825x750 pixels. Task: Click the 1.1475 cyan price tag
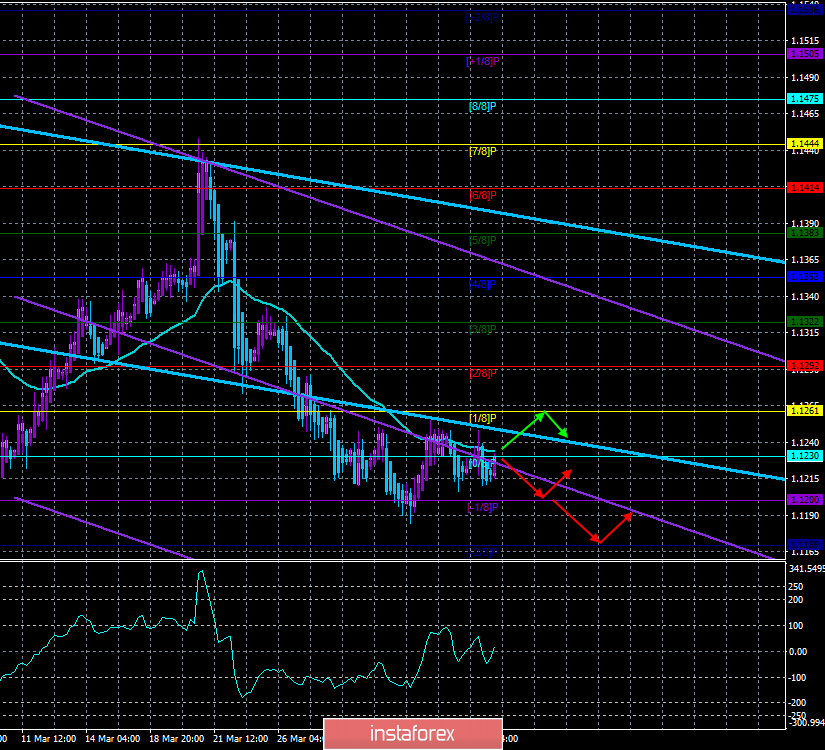click(x=804, y=99)
